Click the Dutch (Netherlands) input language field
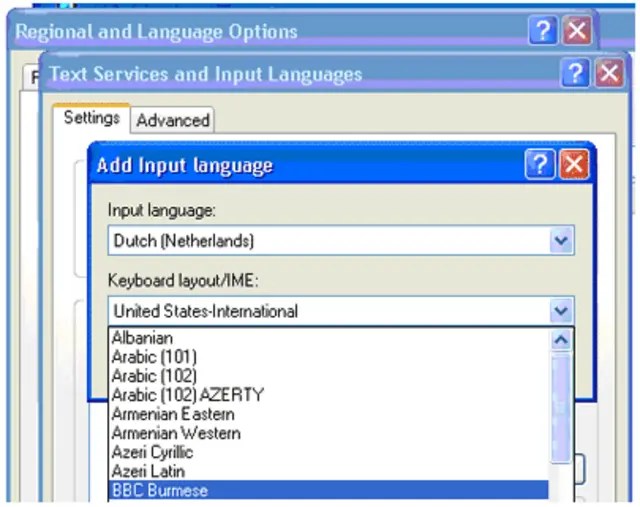 pos(328,241)
